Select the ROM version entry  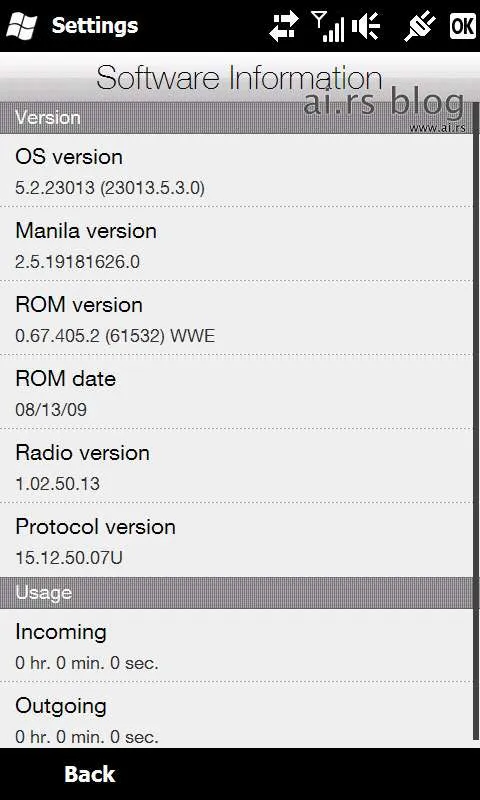pos(236,318)
